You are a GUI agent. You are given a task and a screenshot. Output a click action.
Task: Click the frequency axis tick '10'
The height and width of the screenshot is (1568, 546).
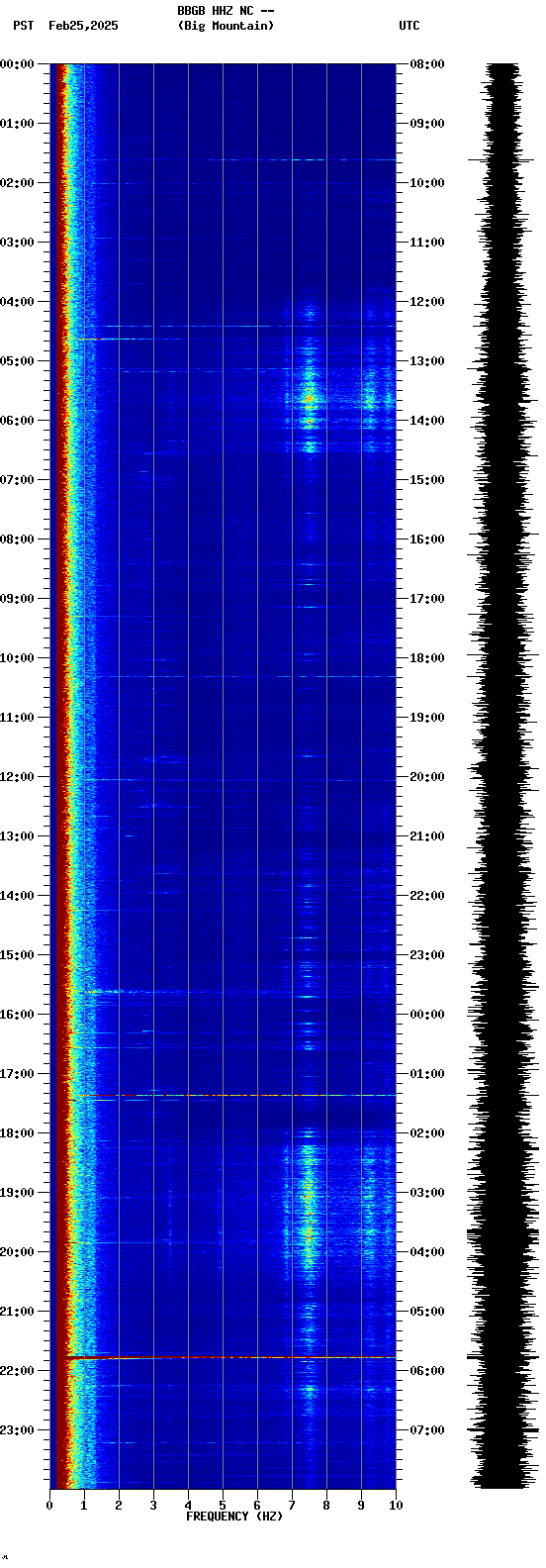396,1506
